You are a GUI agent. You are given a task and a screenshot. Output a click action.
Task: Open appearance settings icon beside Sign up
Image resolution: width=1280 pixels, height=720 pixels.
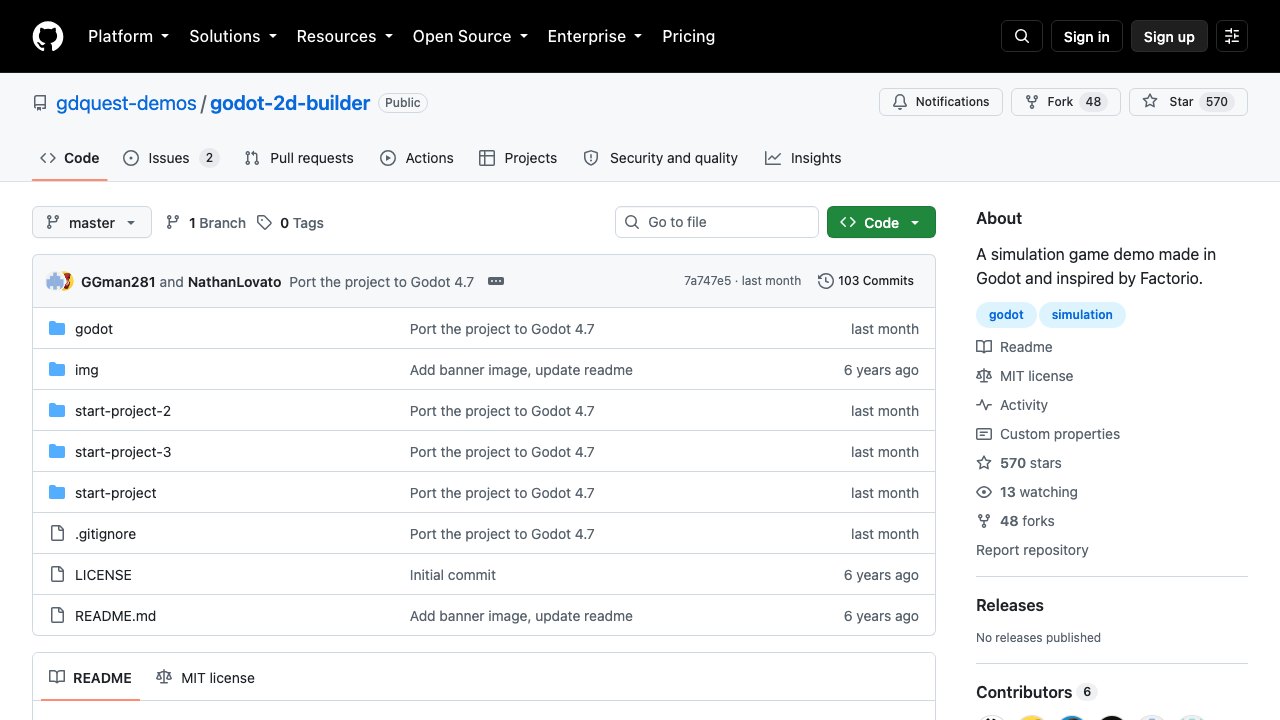pyautogui.click(x=1232, y=36)
